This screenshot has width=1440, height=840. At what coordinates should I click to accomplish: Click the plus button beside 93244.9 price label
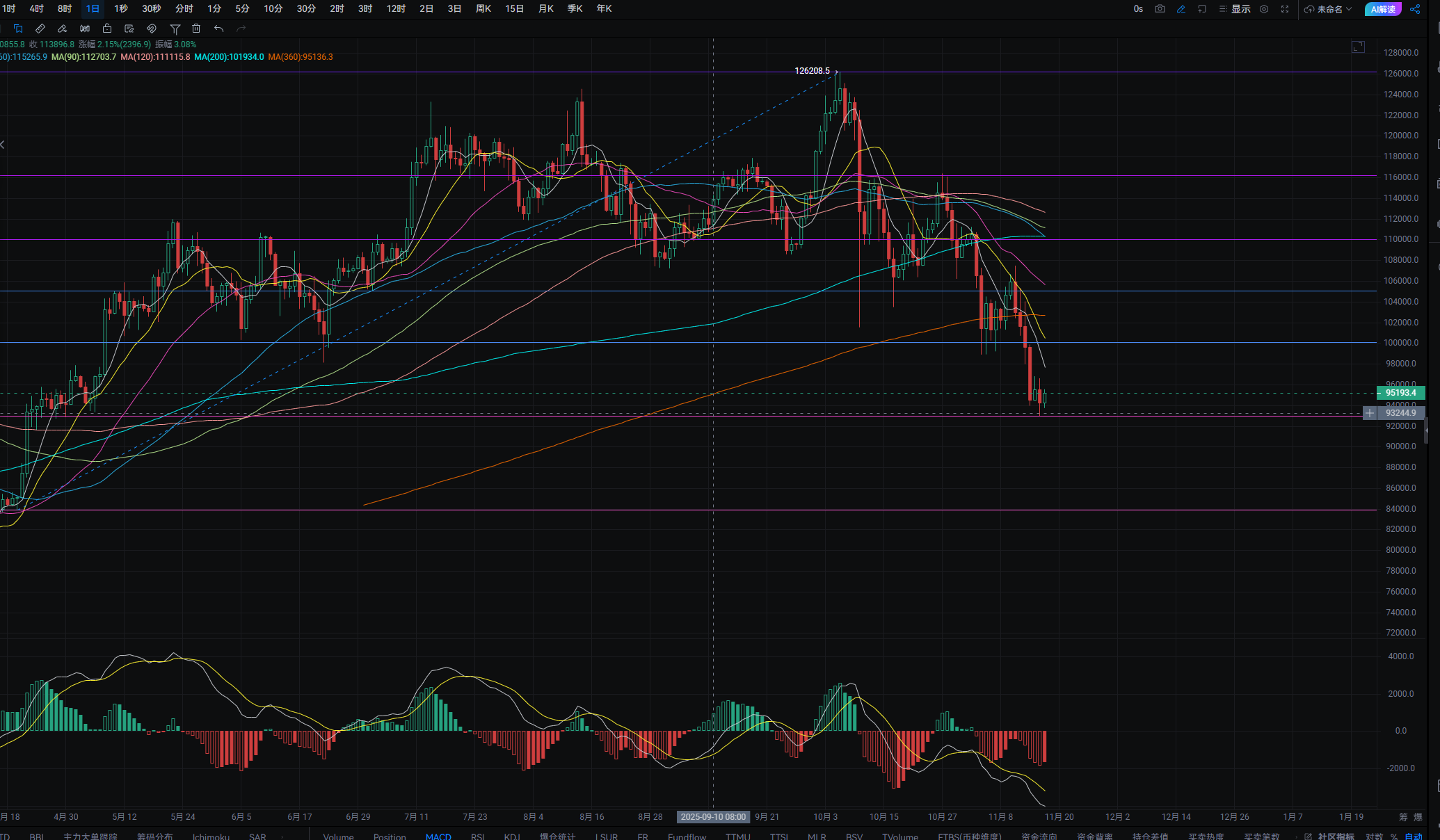[1369, 413]
